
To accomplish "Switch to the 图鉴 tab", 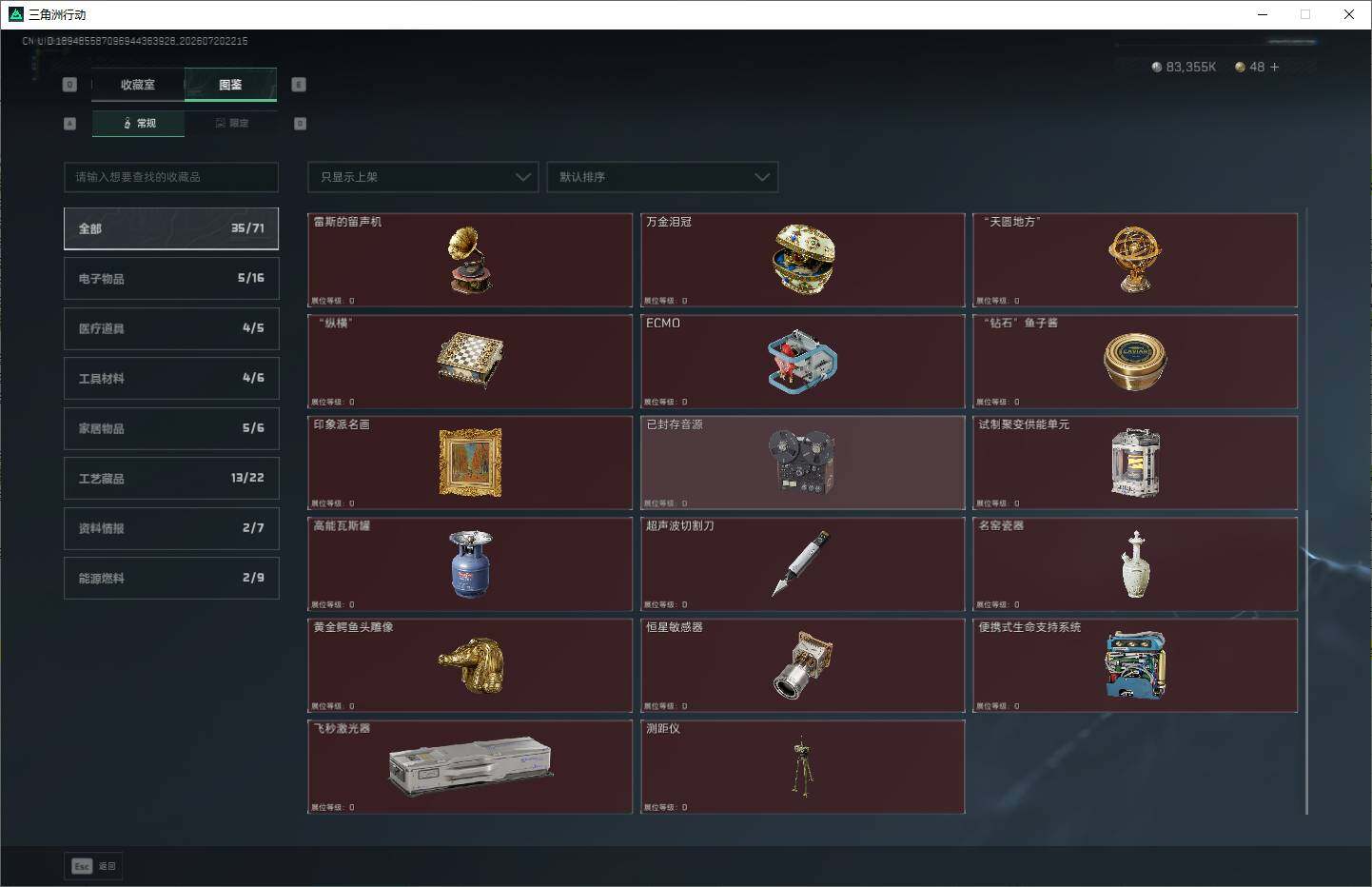I will [230, 85].
